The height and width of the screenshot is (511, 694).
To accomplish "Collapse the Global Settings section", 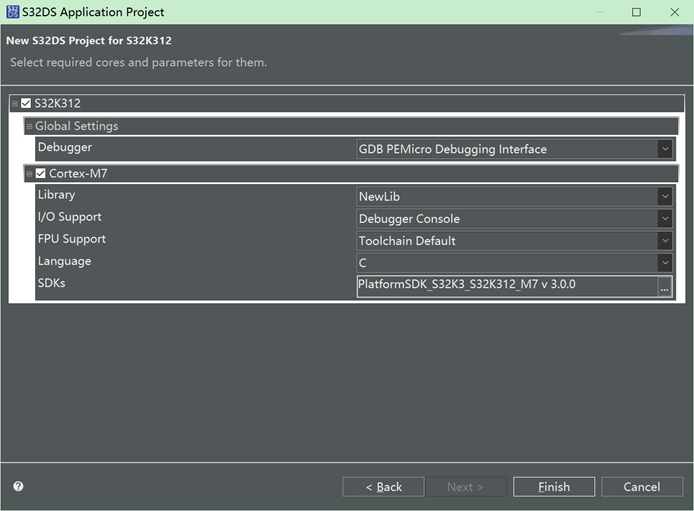I will [29, 127].
